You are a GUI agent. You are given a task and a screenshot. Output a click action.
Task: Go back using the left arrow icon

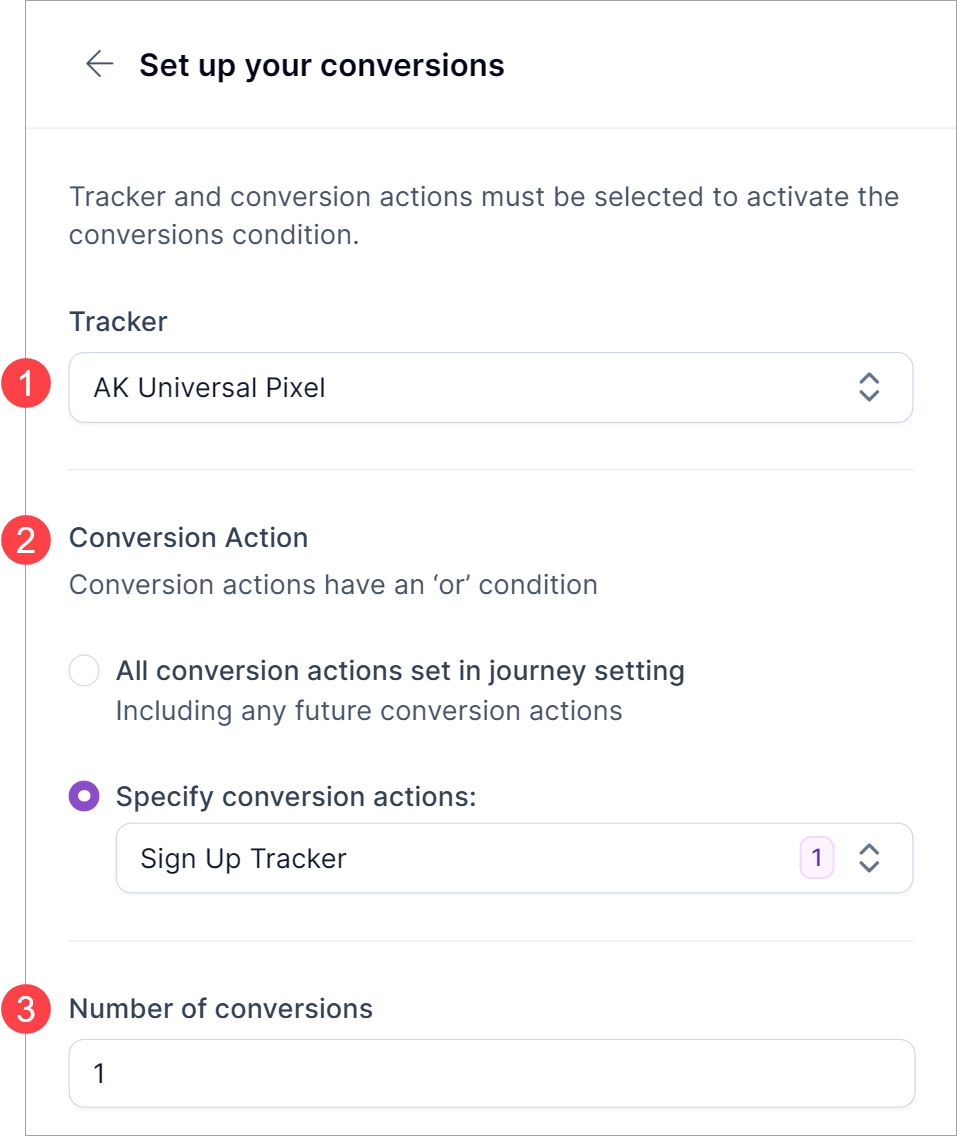coord(99,65)
